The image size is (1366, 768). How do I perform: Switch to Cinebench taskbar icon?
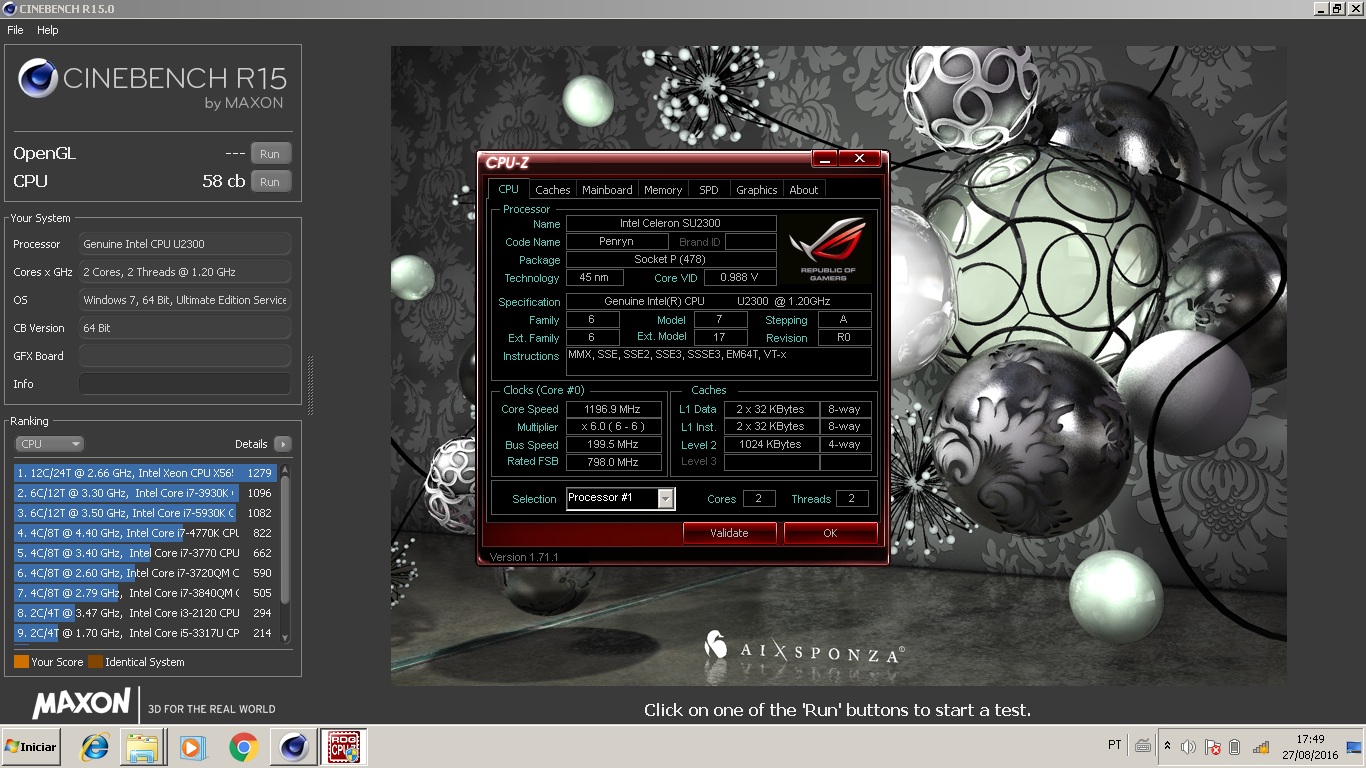(x=293, y=747)
